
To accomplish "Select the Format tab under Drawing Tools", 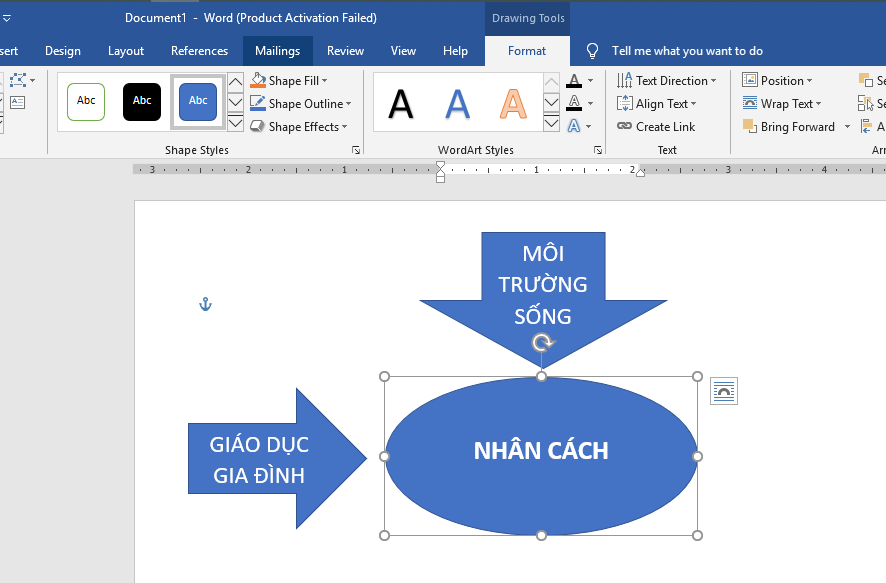I will click(527, 51).
